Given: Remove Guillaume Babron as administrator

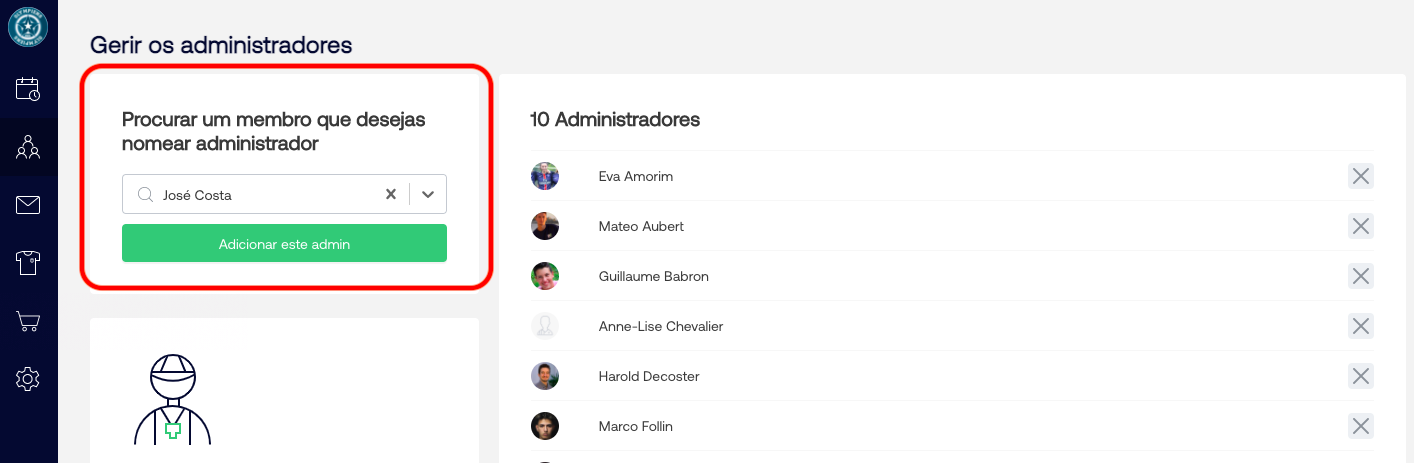Looking at the screenshot, I should 1360,277.
